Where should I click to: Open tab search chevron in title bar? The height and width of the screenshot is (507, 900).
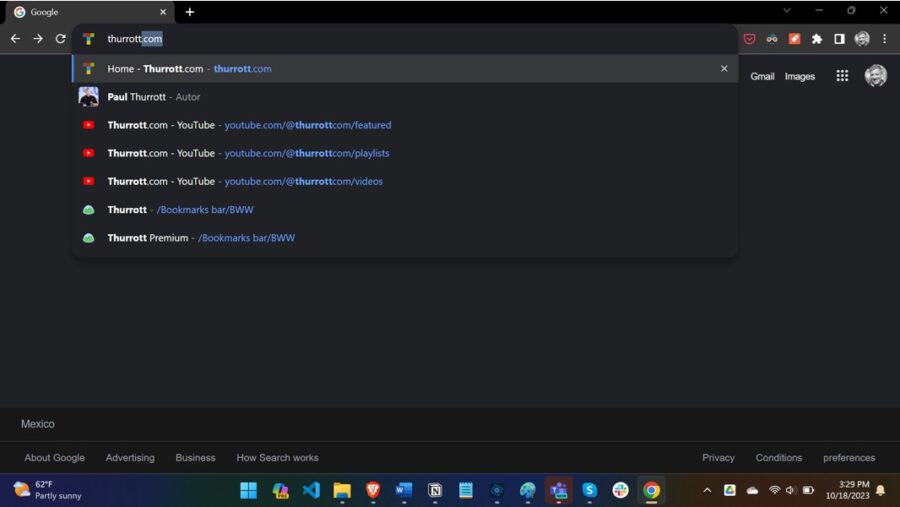click(x=787, y=10)
